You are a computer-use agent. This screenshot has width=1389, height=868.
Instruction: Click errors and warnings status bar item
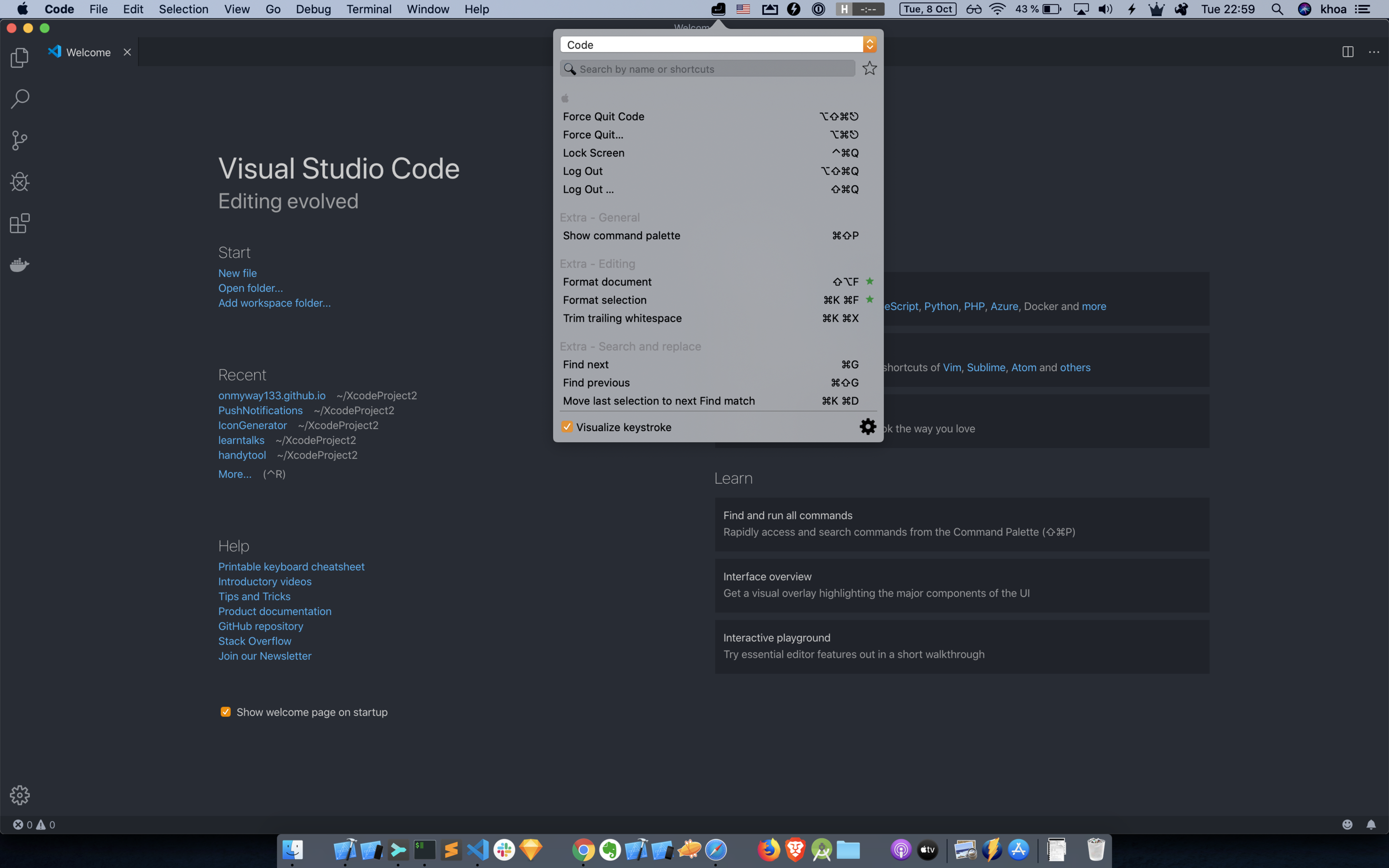(34, 825)
